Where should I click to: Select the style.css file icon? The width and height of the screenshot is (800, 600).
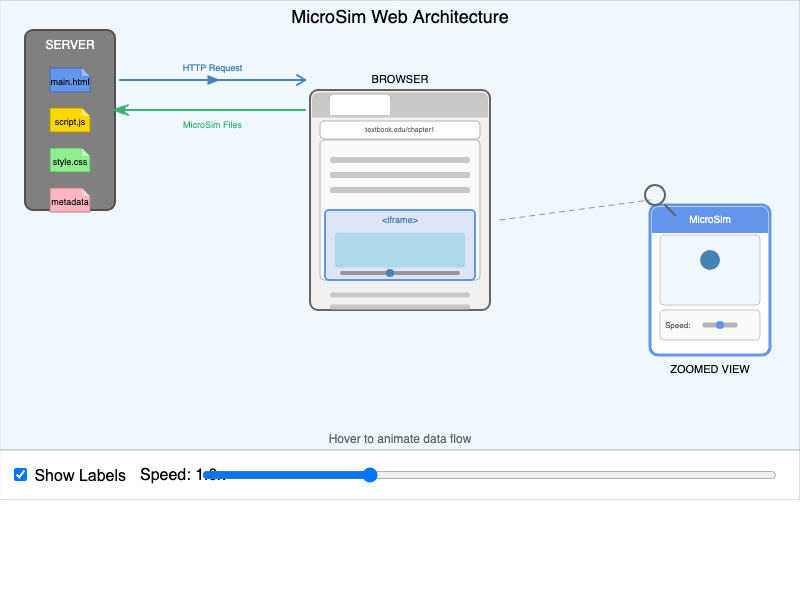point(69,161)
